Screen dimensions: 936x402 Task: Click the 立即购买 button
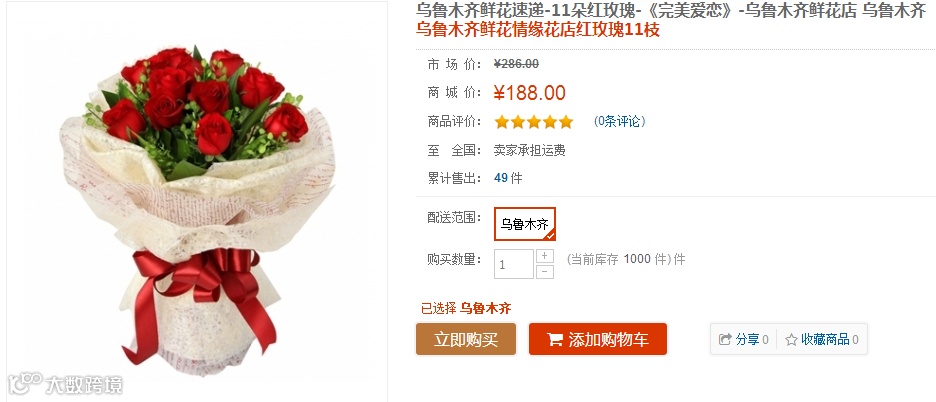(x=466, y=339)
